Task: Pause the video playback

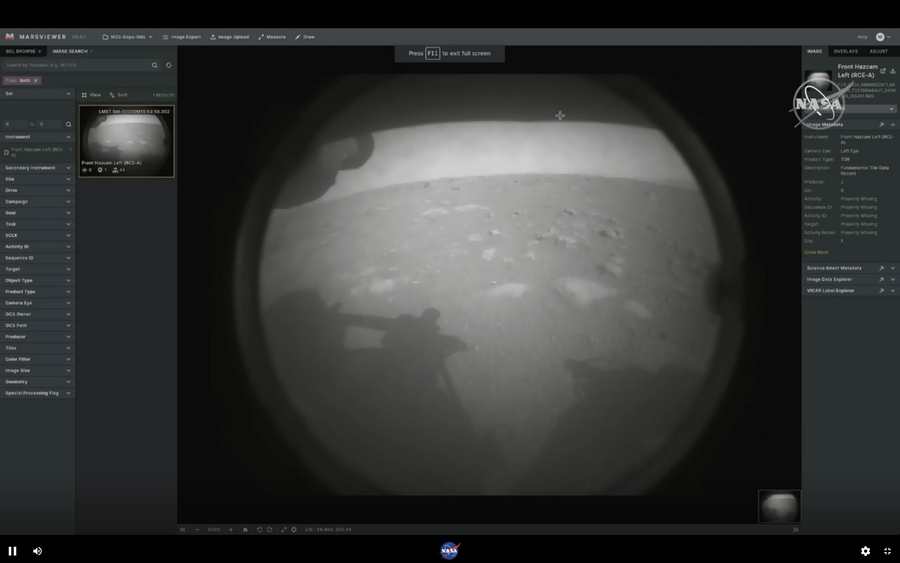Action: click(x=13, y=551)
